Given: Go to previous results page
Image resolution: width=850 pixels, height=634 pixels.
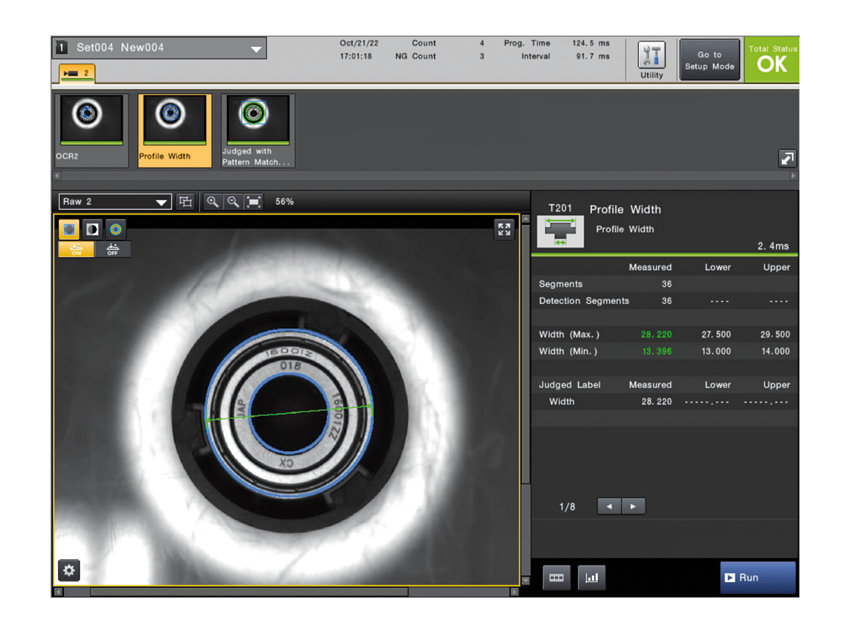Looking at the screenshot, I should click(x=609, y=506).
